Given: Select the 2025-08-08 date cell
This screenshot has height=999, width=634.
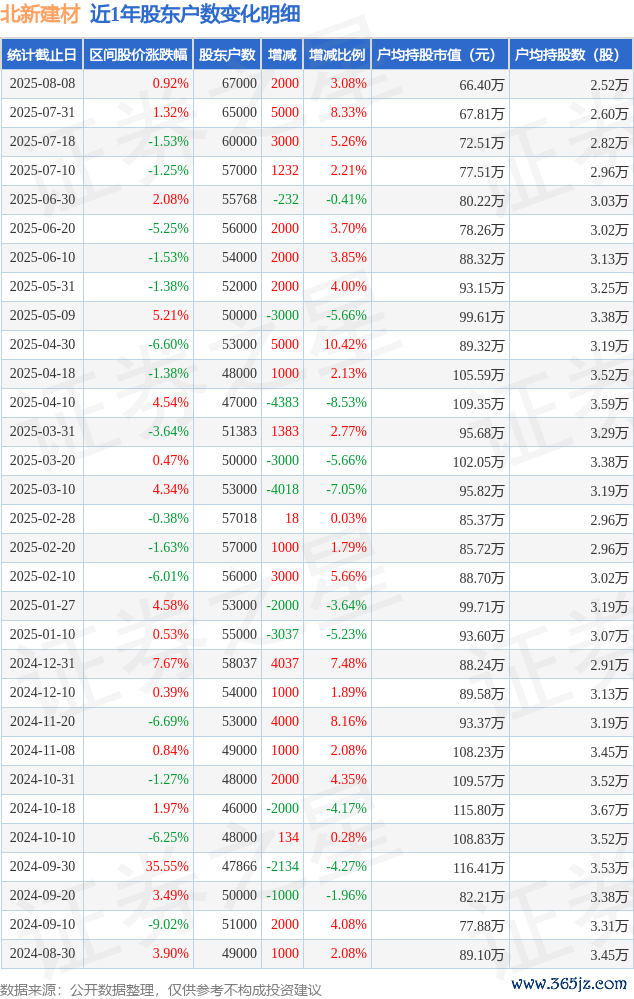Looking at the screenshot, I should [x=42, y=83].
